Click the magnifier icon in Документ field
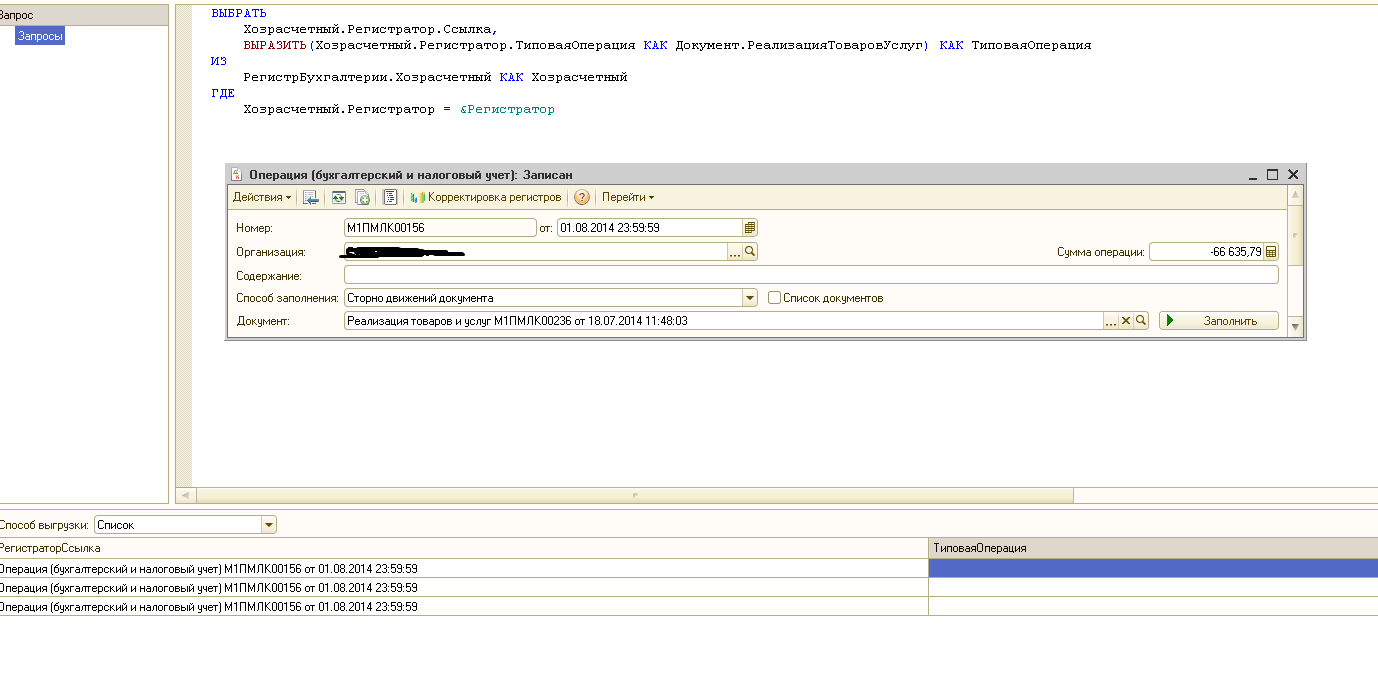The height and width of the screenshot is (680, 1378). click(x=1140, y=321)
